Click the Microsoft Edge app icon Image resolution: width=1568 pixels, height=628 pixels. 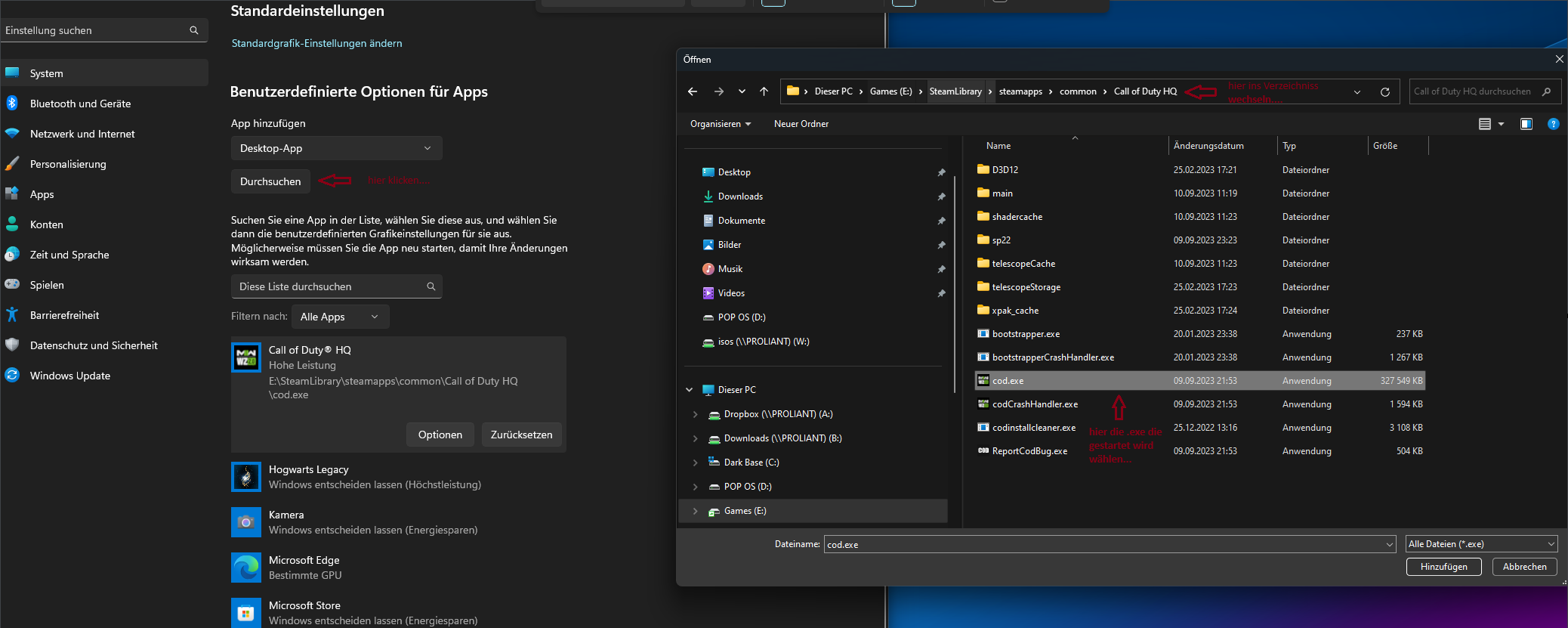[x=246, y=568]
